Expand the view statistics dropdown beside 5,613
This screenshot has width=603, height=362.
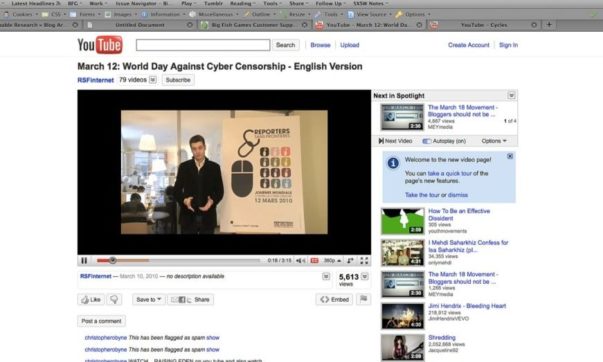click(x=365, y=276)
